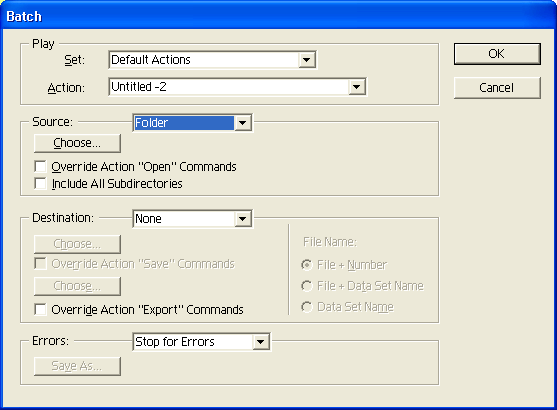
Task: Click the Source dropdown arrow beside Folder
Action: tap(243, 123)
